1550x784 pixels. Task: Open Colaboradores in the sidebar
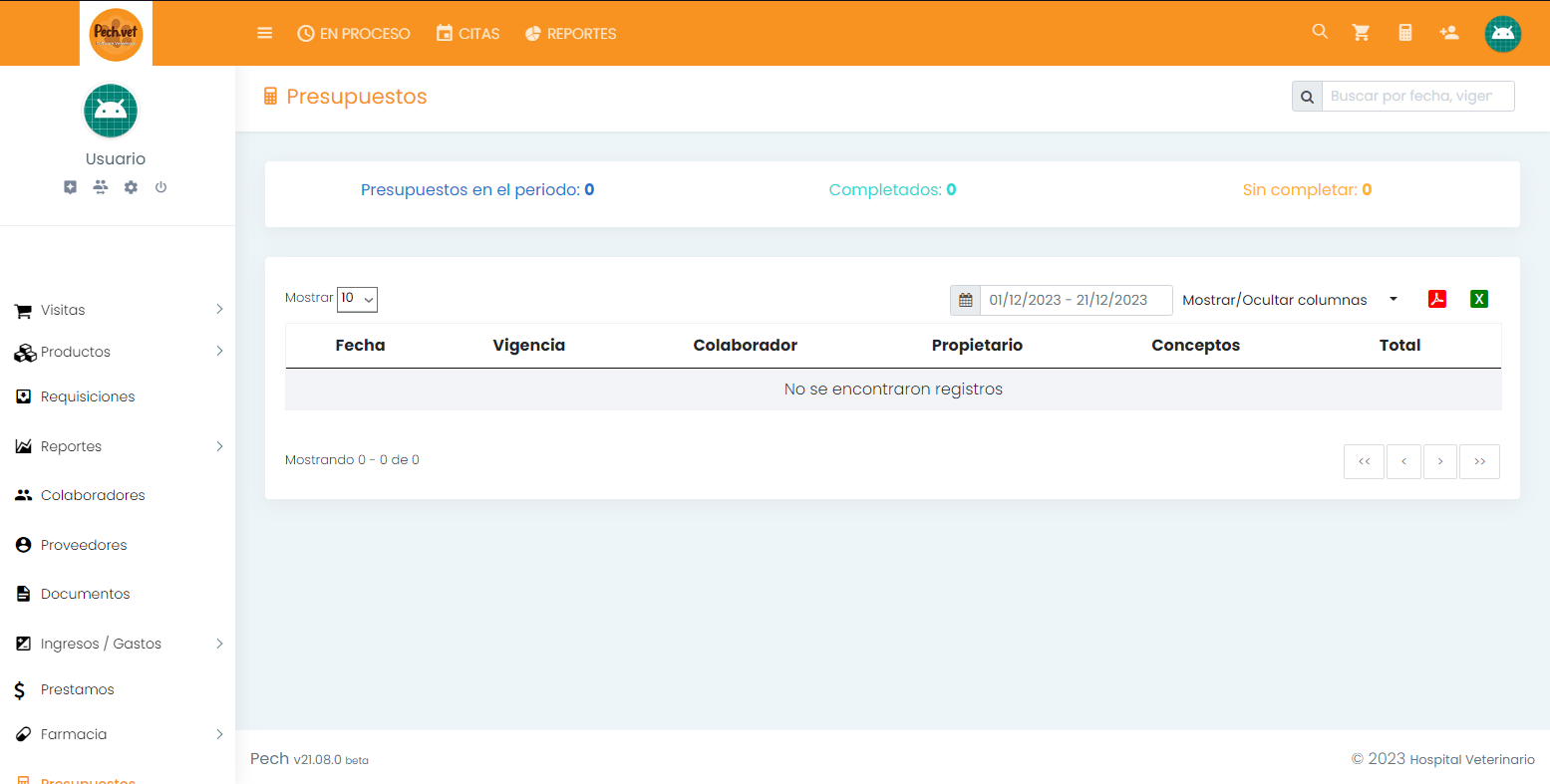click(x=93, y=495)
